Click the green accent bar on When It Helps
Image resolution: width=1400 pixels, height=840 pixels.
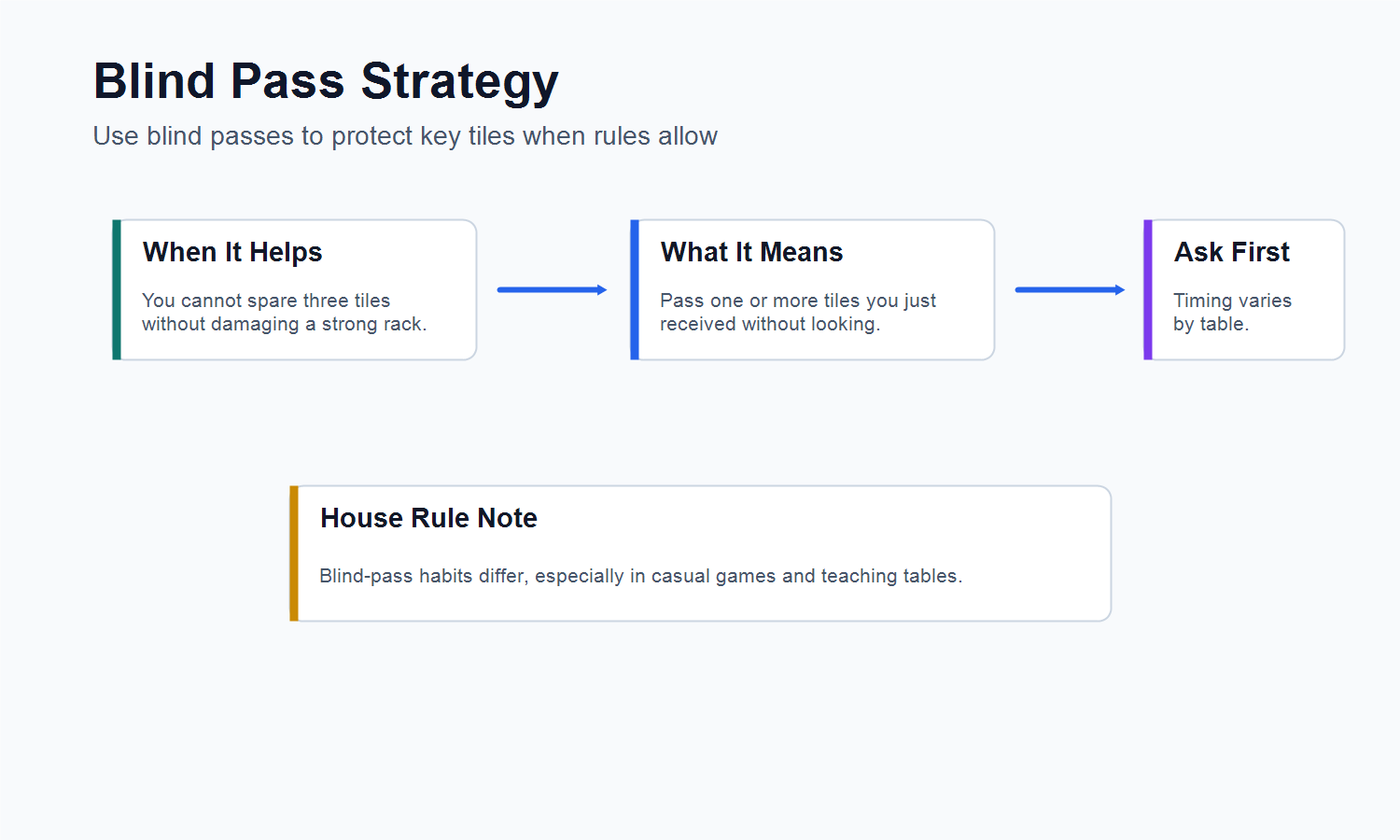pyautogui.click(x=117, y=289)
